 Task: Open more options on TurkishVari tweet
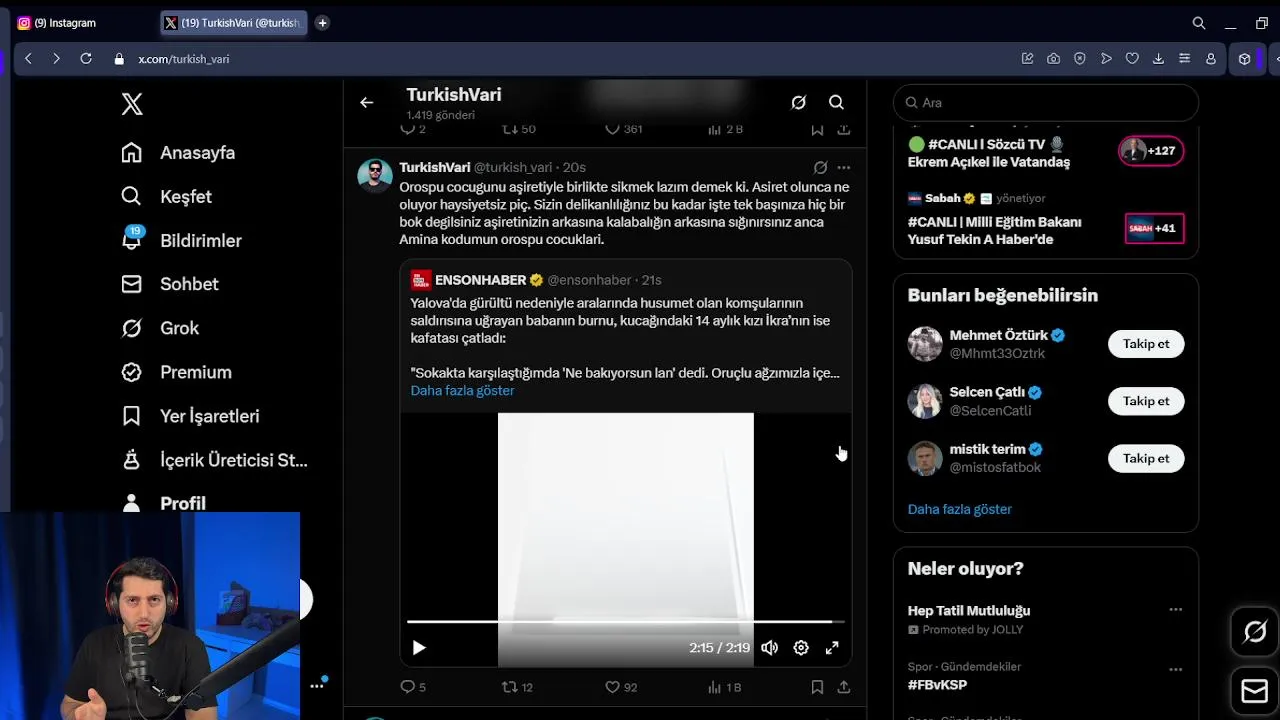point(844,167)
